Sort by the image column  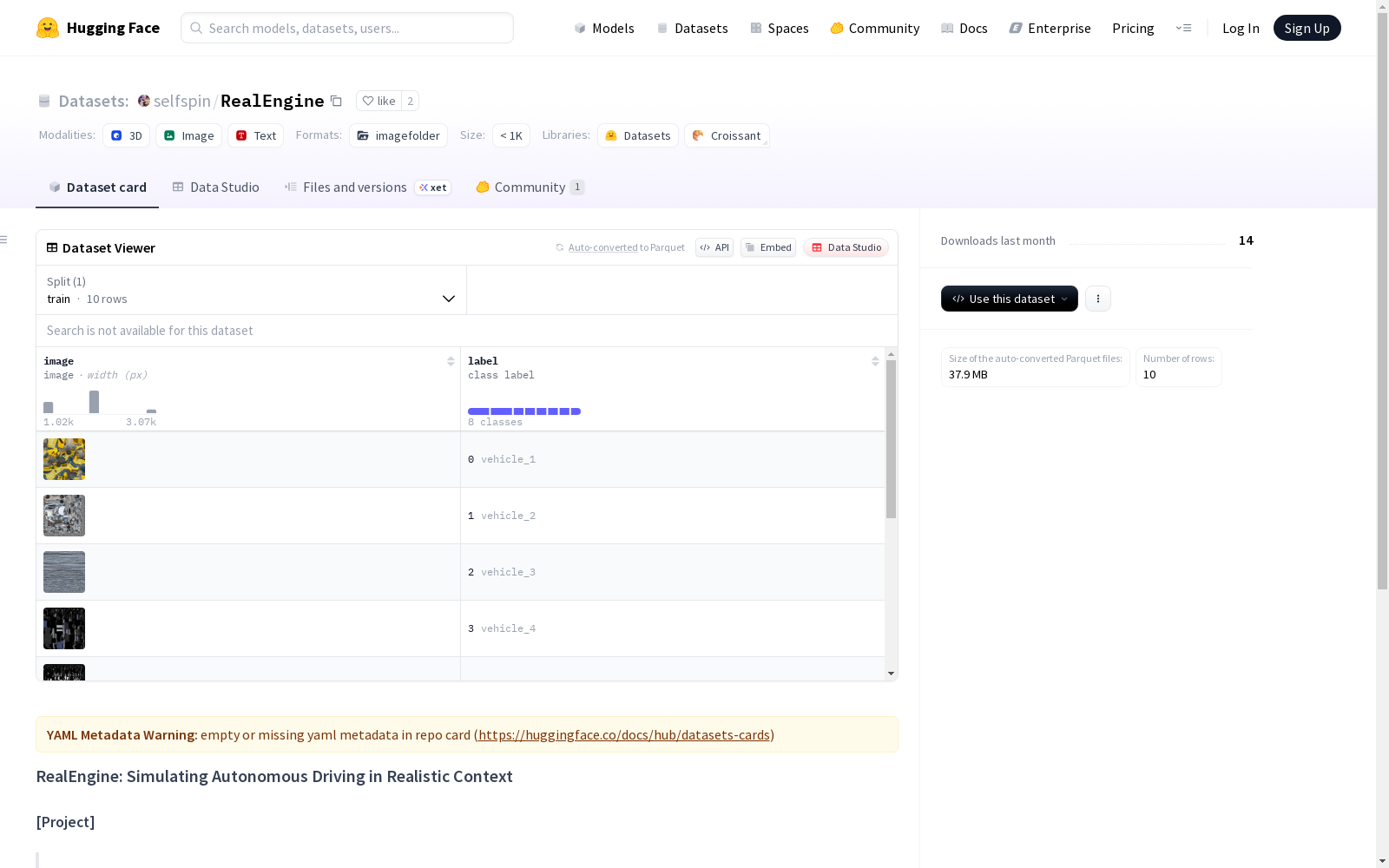(451, 361)
